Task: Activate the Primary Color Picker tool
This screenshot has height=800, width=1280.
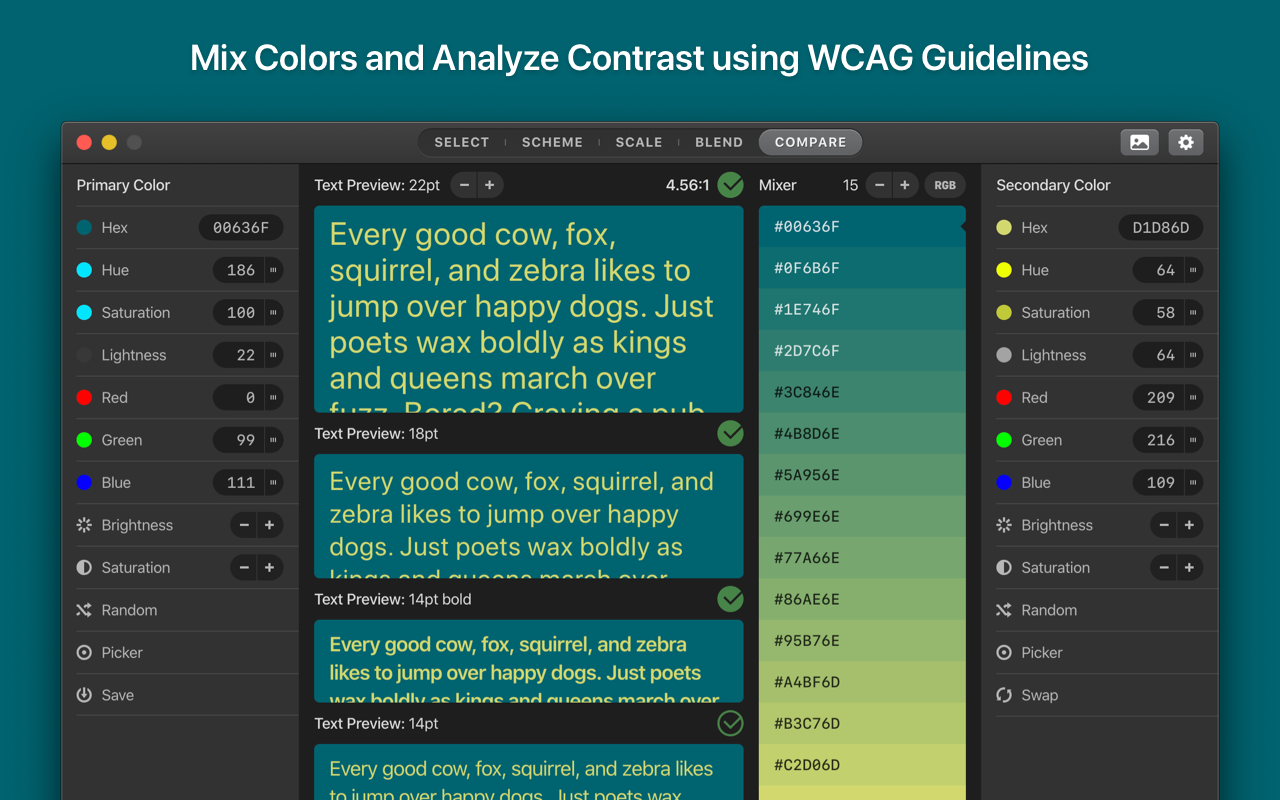Action: [84, 653]
